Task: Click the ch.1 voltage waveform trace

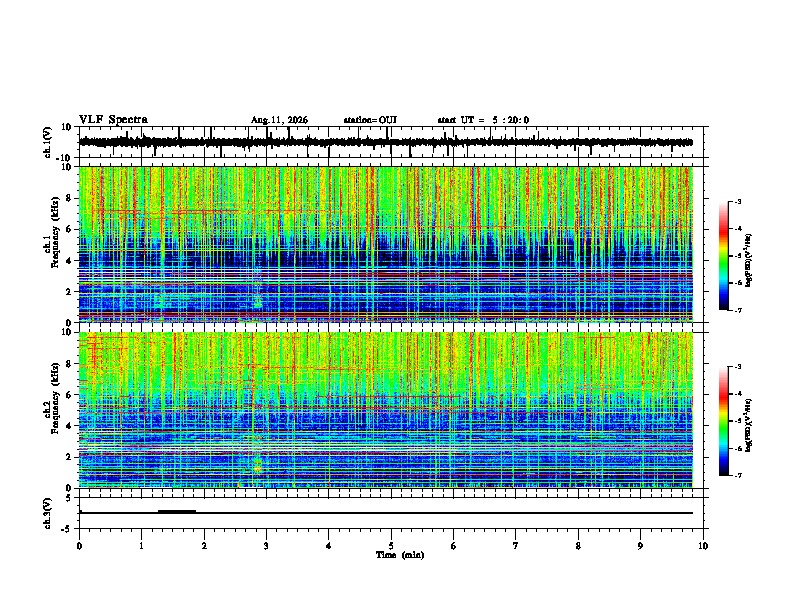Action: [386, 142]
